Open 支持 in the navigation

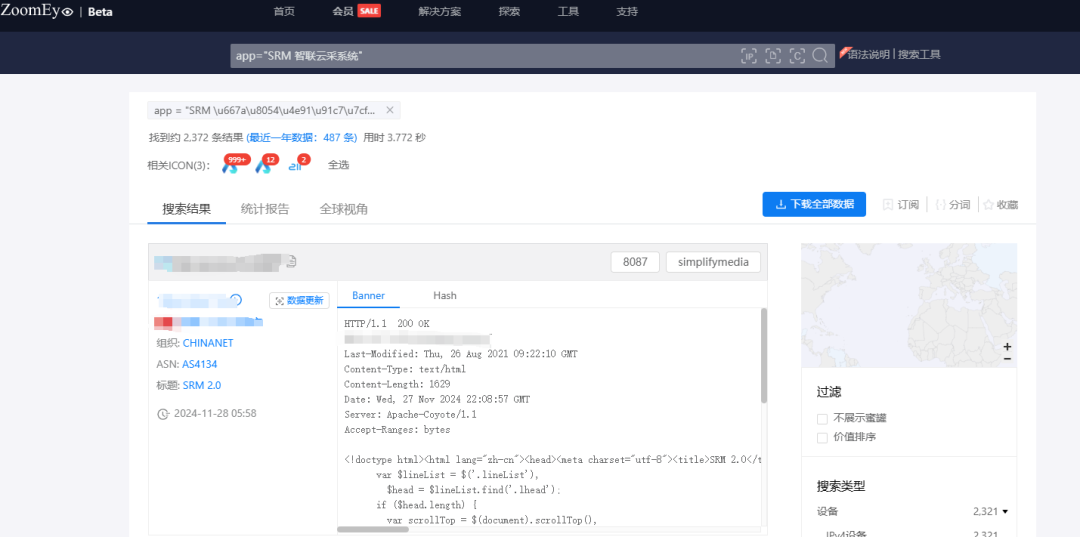click(627, 12)
